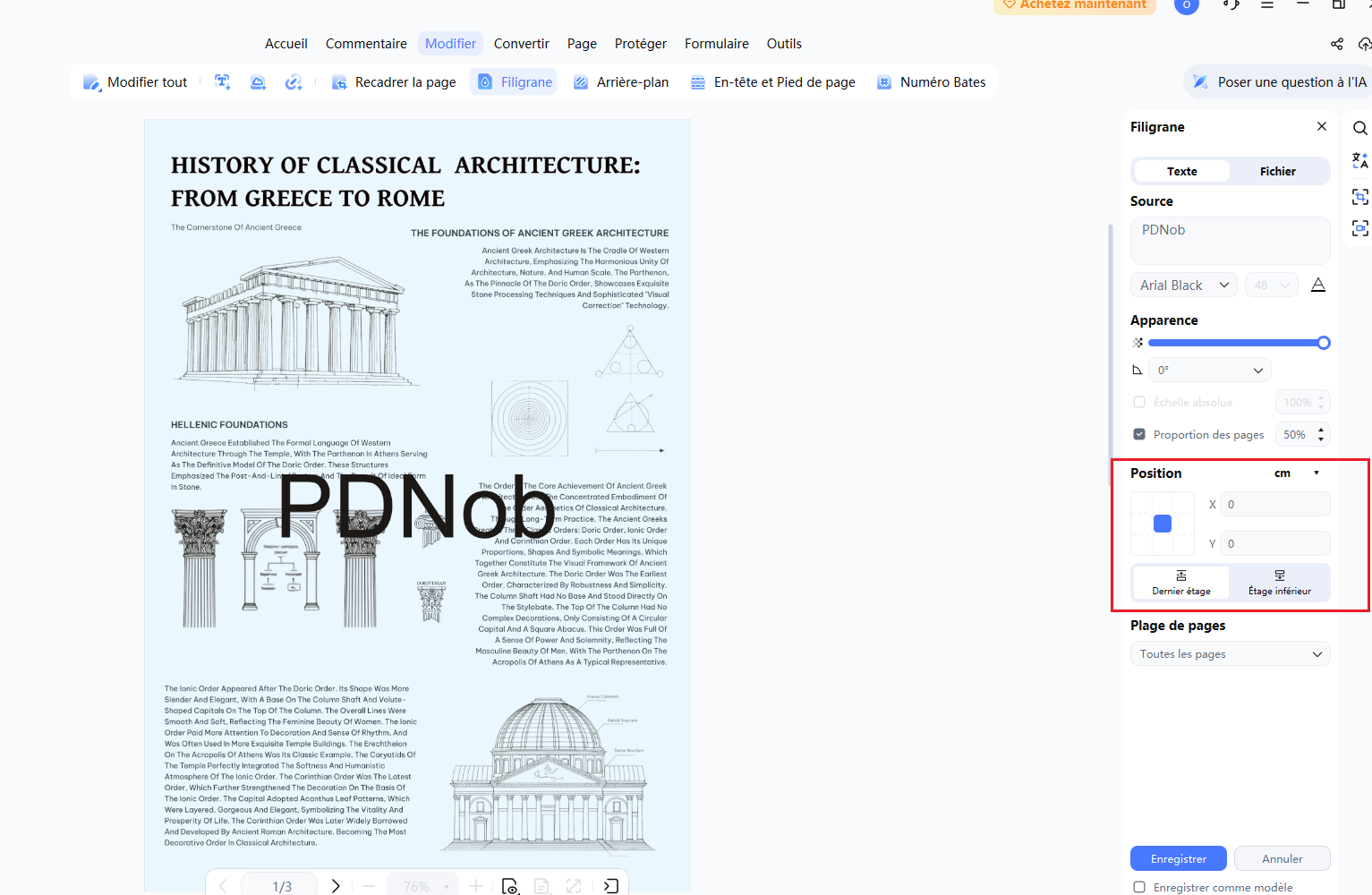
Task: Click the font color icon next to size
Action: tap(1317, 286)
